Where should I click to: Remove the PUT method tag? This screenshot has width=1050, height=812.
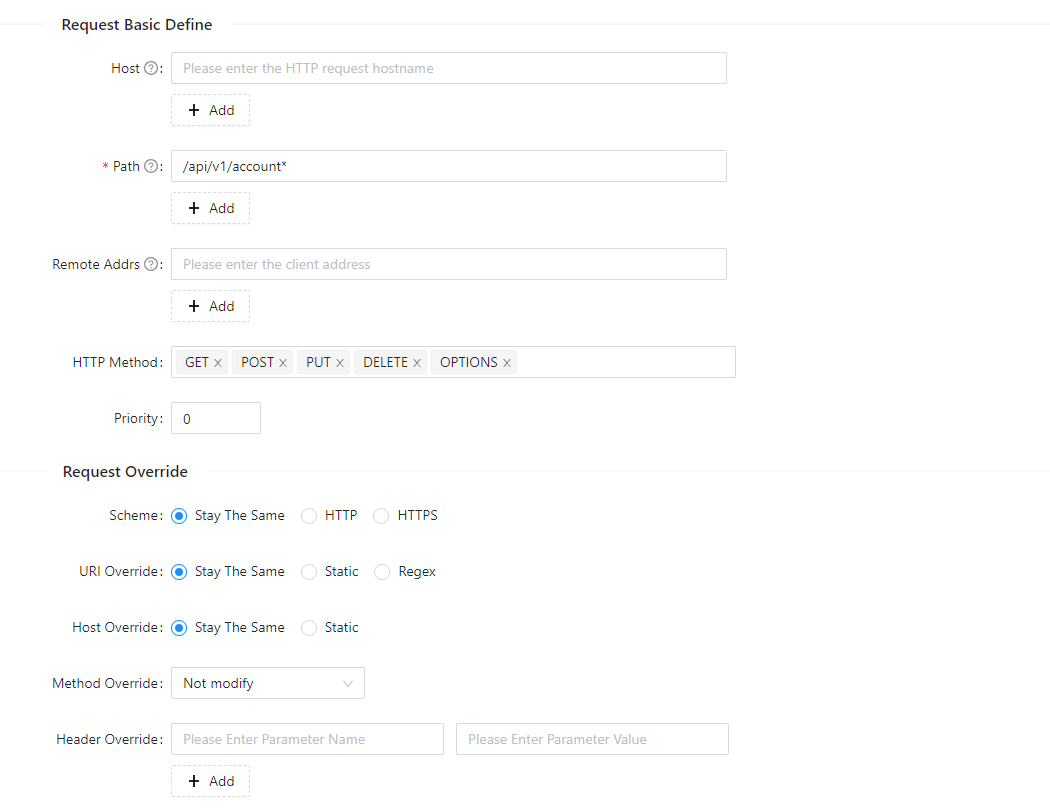[x=340, y=363]
